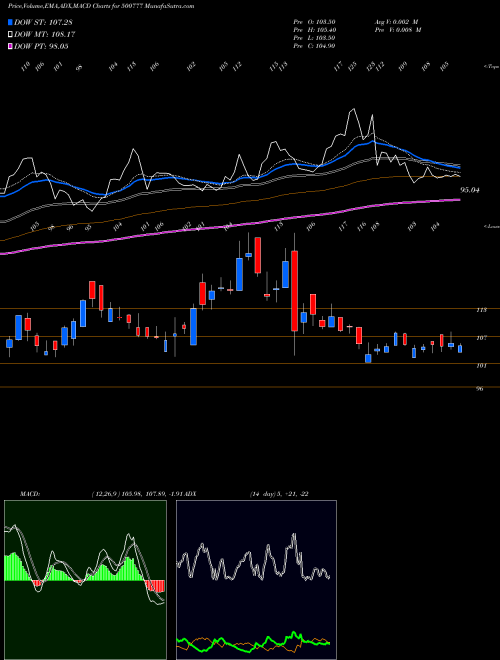Image resolution: width=500 pixels, height=660 pixels.
Task: Click inside the dark blue ADX chart panel
Action: pos(256,580)
